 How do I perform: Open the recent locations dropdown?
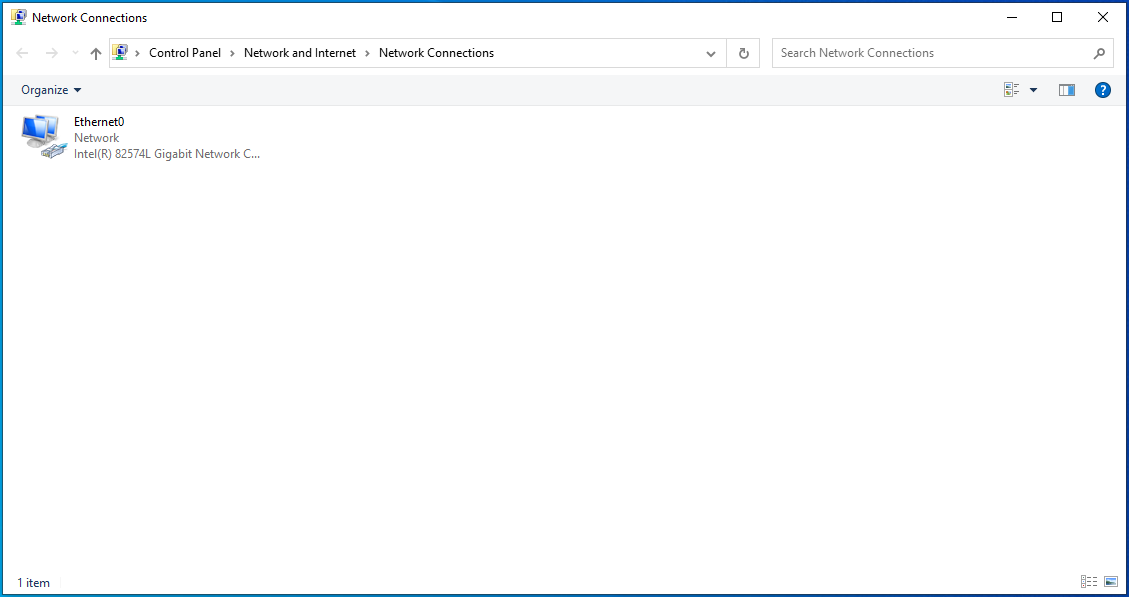[75, 54]
